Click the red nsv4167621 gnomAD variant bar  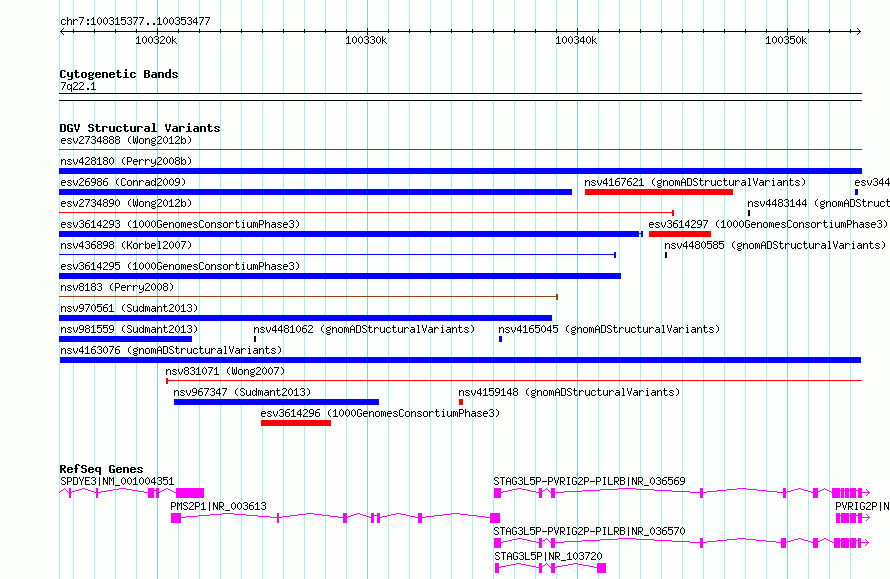(658, 192)
